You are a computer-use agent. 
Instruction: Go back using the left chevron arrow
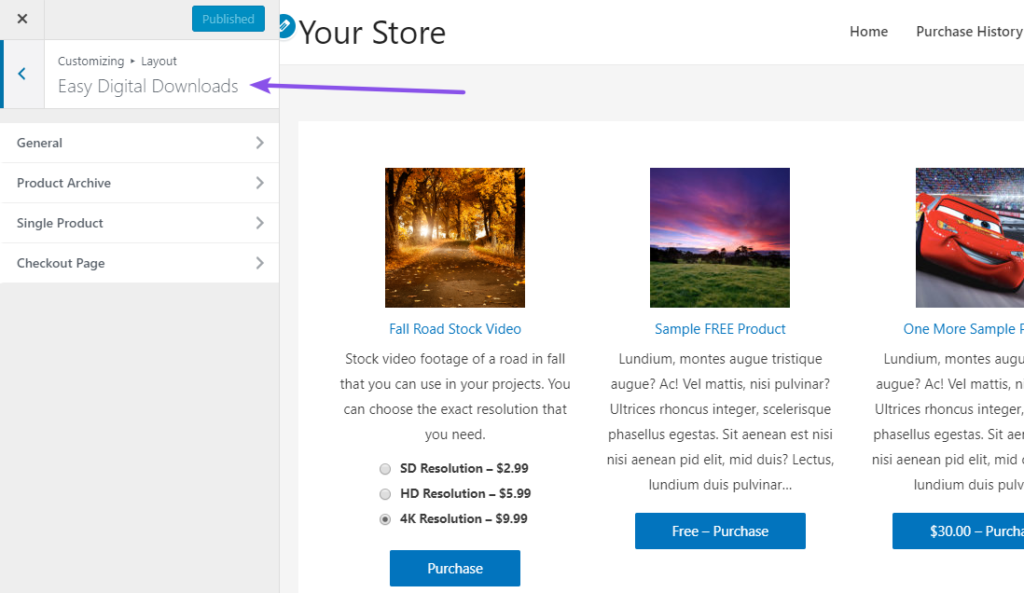[22, 74]
